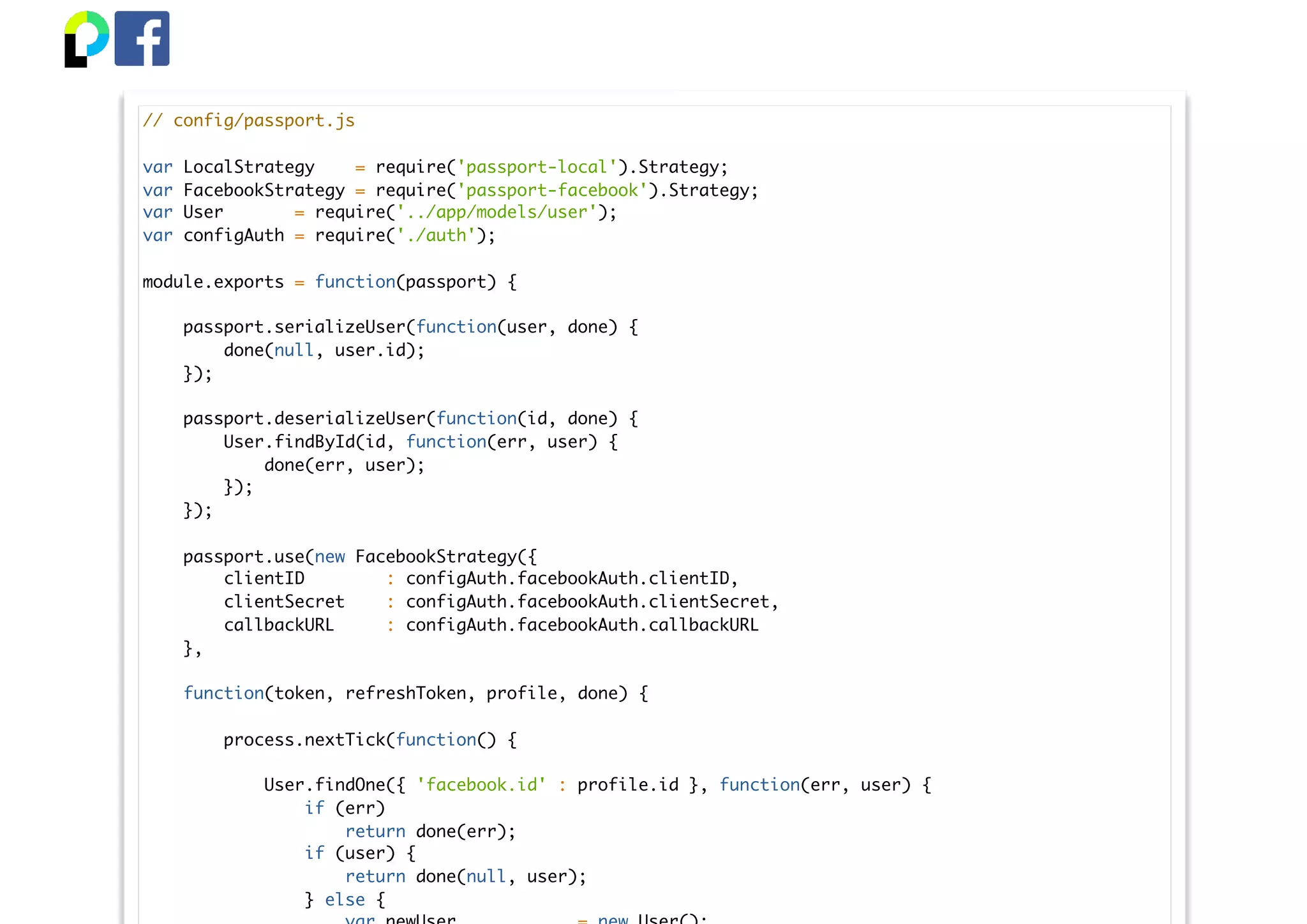The width and height of the screenshot is (1307, 924).
Task: Click the Facebook logo icon
Action: pyautogui.click(x=142, y=39)
